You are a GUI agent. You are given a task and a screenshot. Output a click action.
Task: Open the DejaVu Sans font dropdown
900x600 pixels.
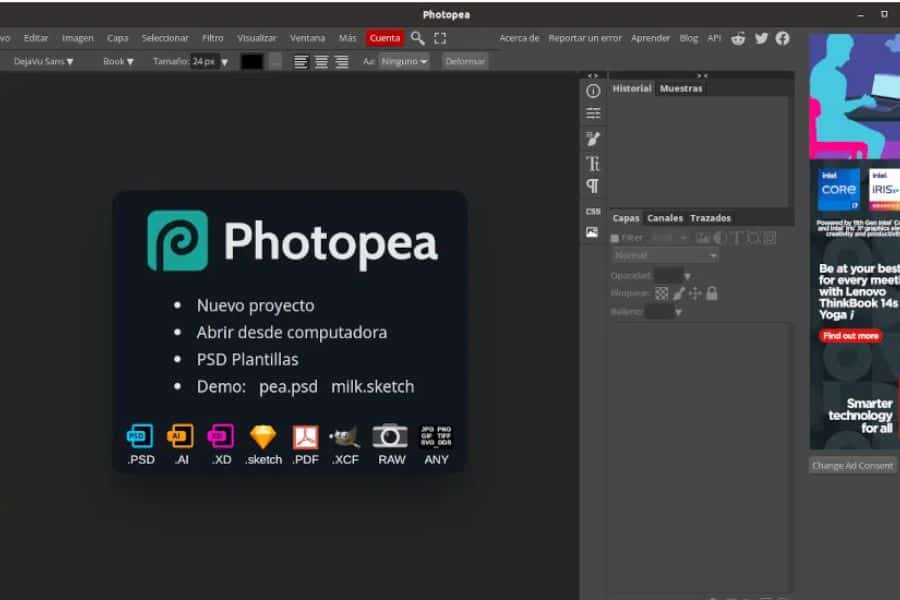(43, 61)
